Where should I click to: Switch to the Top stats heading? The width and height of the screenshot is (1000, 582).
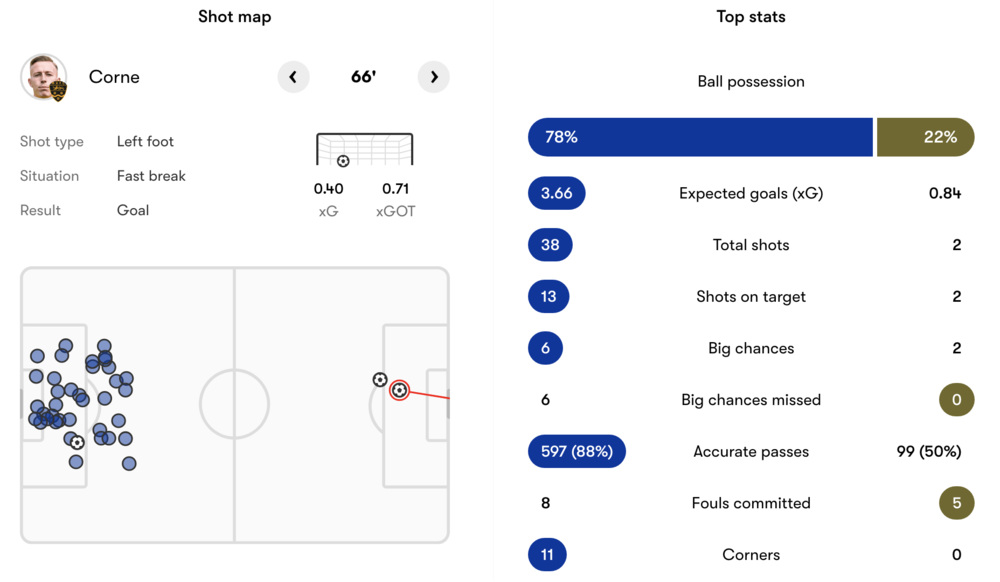[751, 16]
